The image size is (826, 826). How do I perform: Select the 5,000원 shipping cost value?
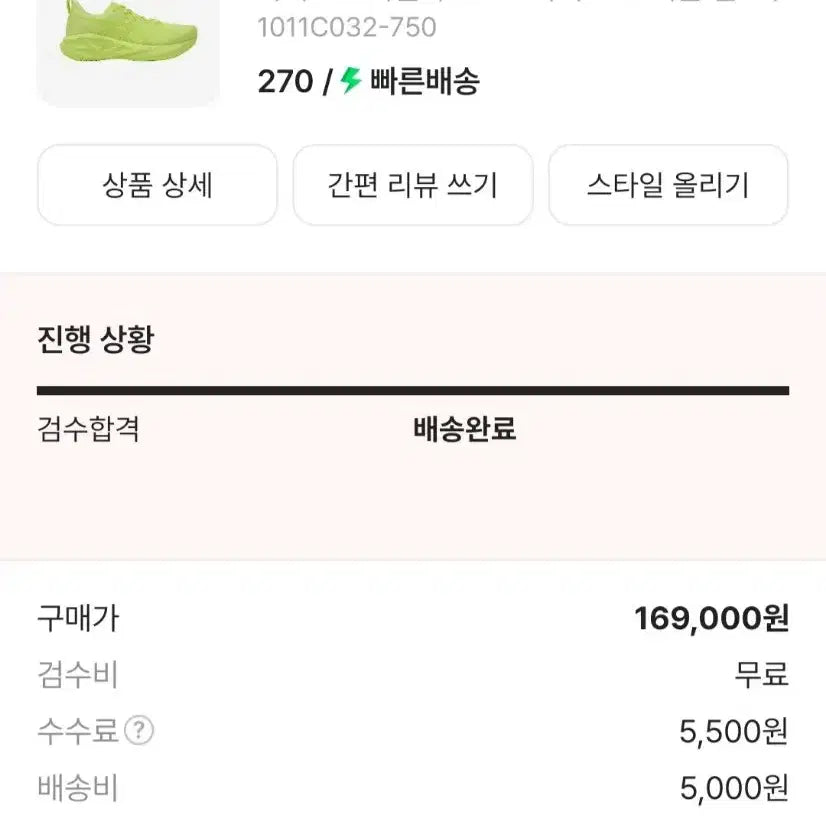[x=731, y=789]
